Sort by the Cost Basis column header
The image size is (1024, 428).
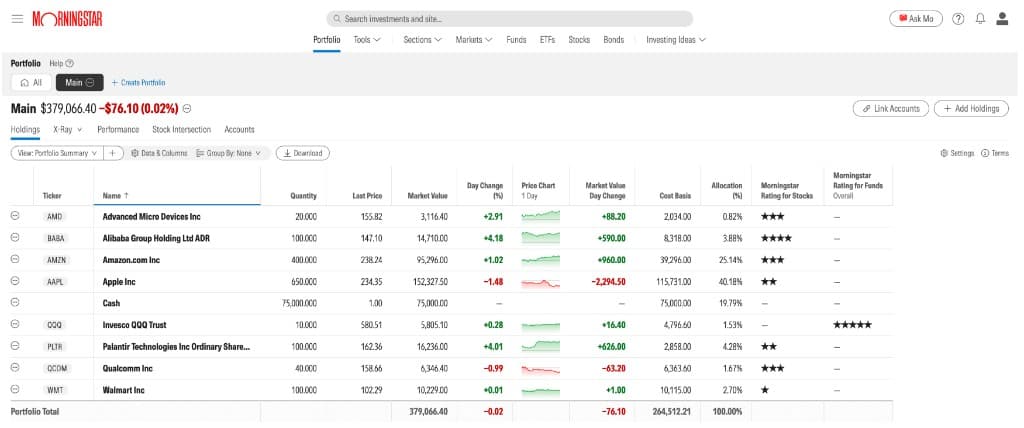675,195
